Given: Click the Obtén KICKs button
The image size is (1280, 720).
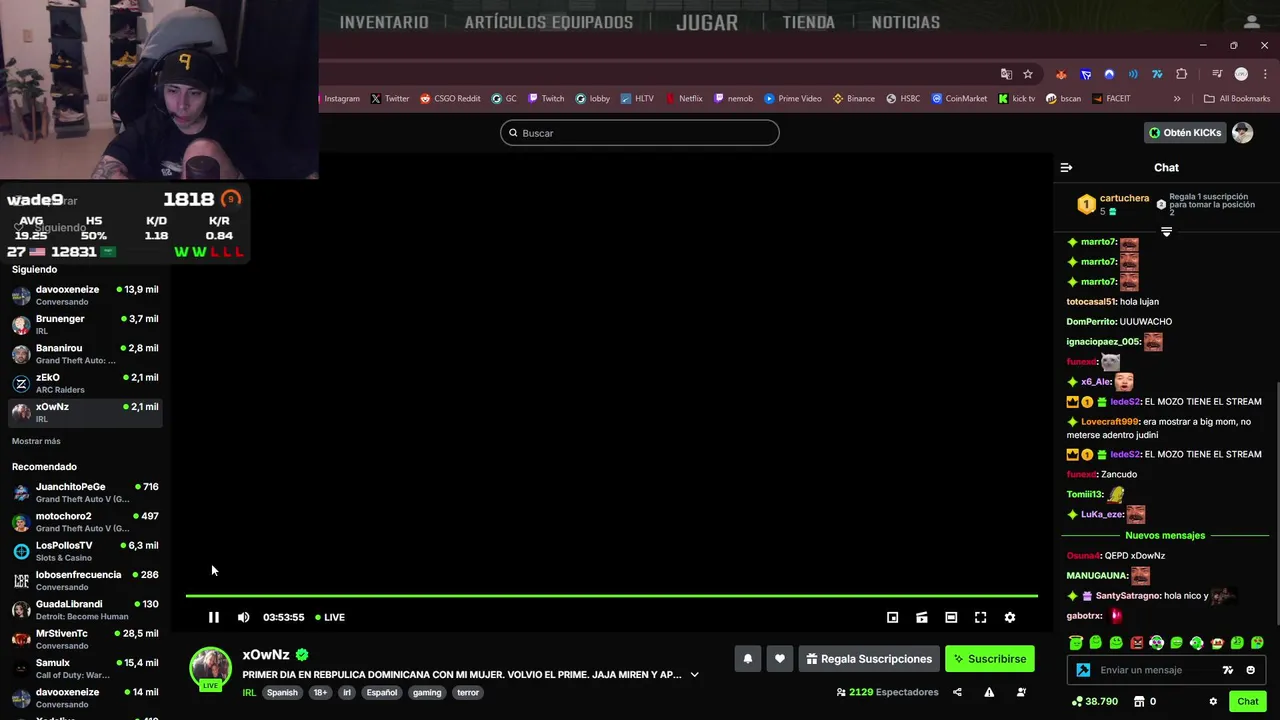Looking at the screenshot, I should pos(1185,133).
